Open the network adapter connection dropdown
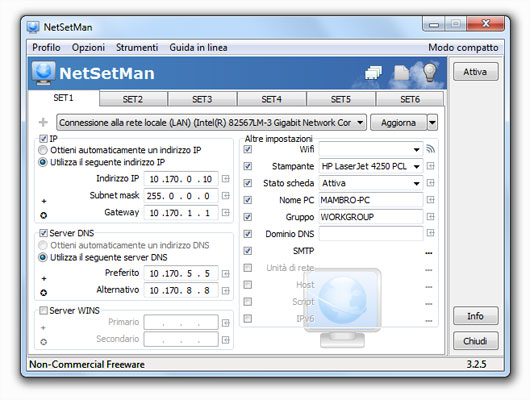This screenshot has width=530, height=400. click(211, 122)
